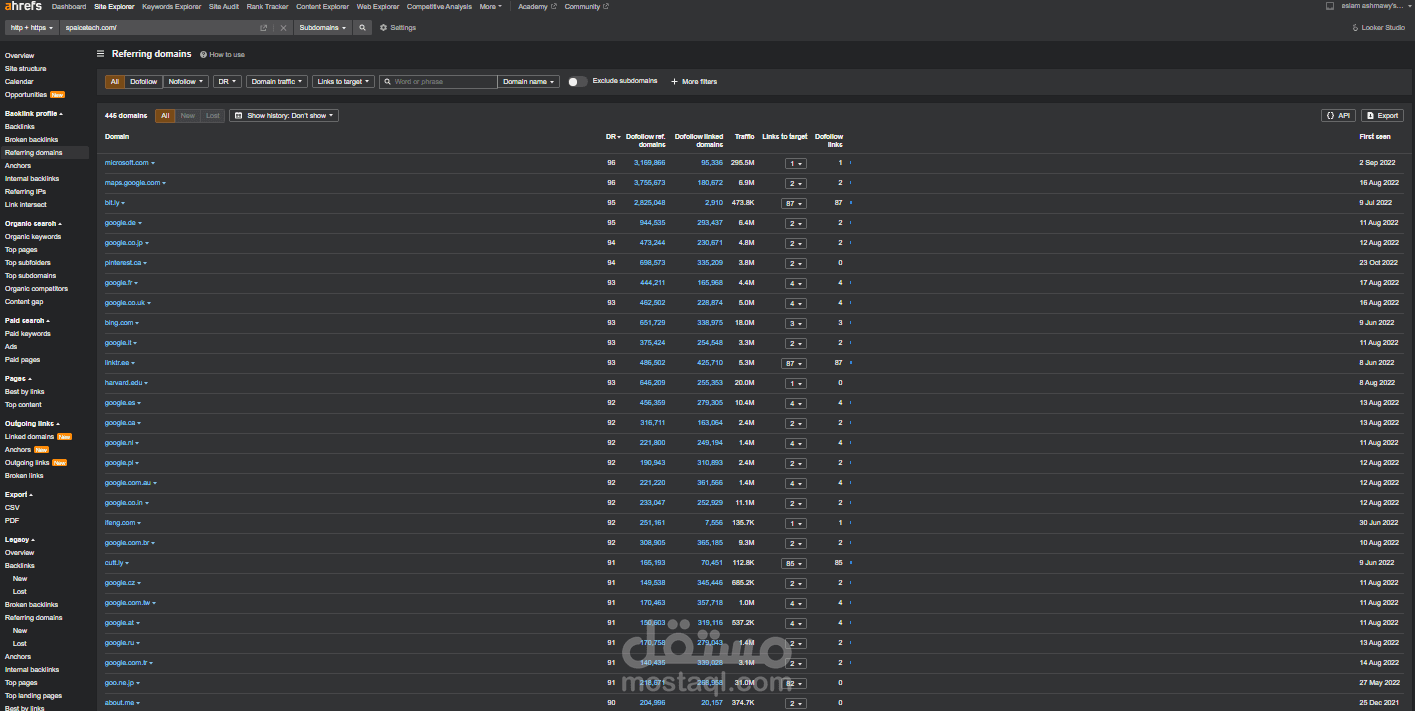The height and width of the screenshot is (711, 1415).
Task: Open protocol http + https dropdown
Action: [x=32, y=28]
